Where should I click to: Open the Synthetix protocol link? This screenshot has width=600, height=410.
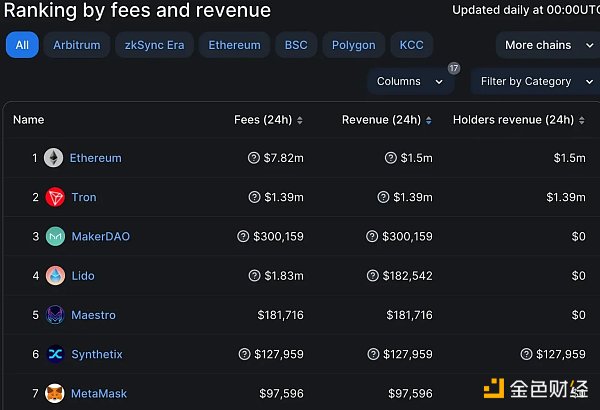click(x=96, y=354)
